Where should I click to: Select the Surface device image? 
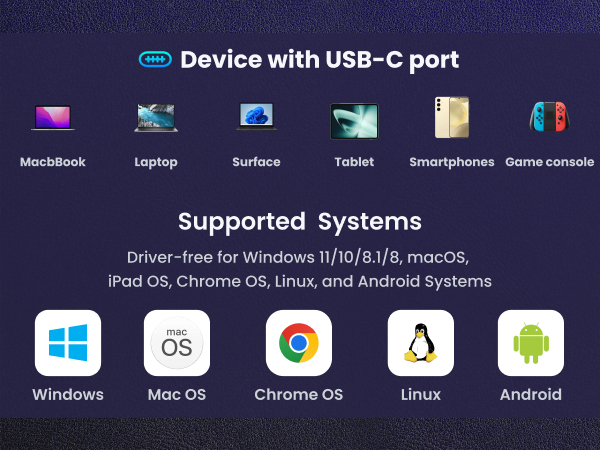tap(256, 117)
